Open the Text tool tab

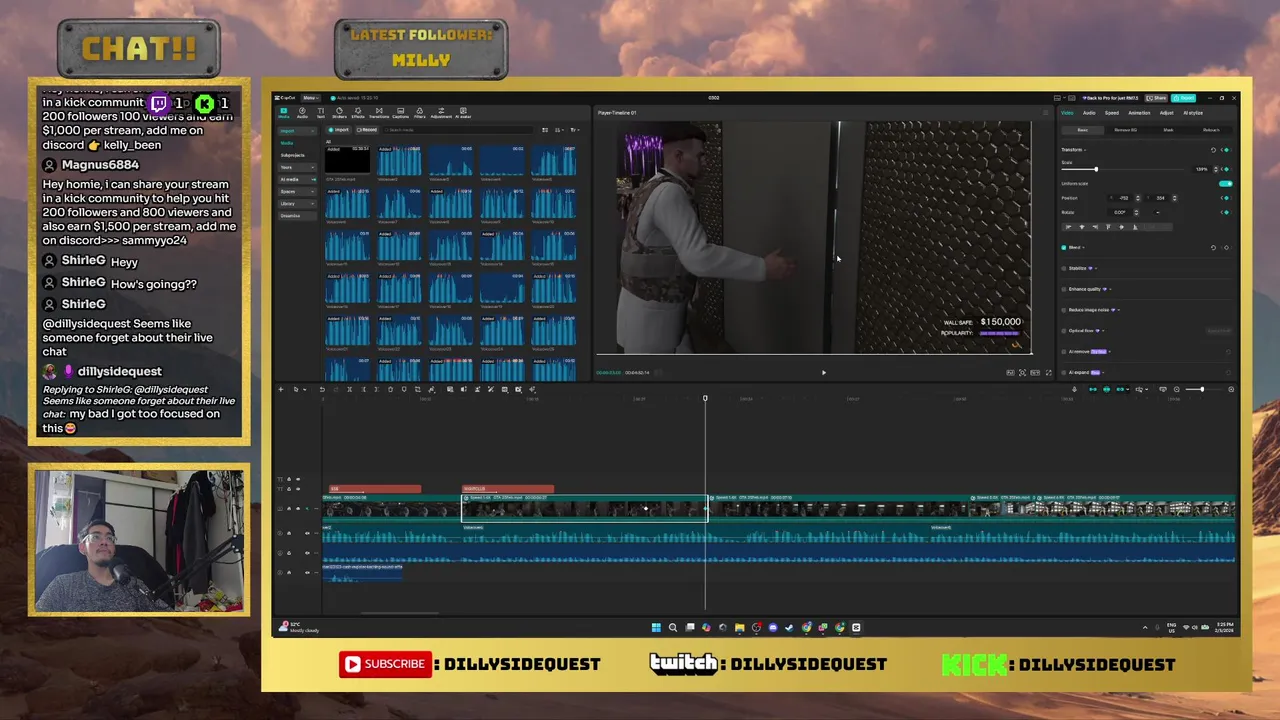[x=321, y=113]
